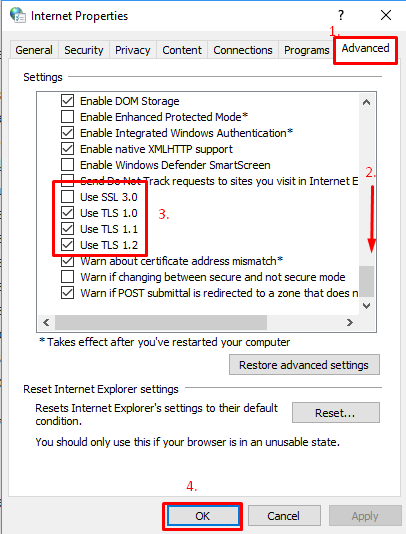
Task: Close the Internet Properties dialog
Action: pyautogui.click(x=386, y=15)
